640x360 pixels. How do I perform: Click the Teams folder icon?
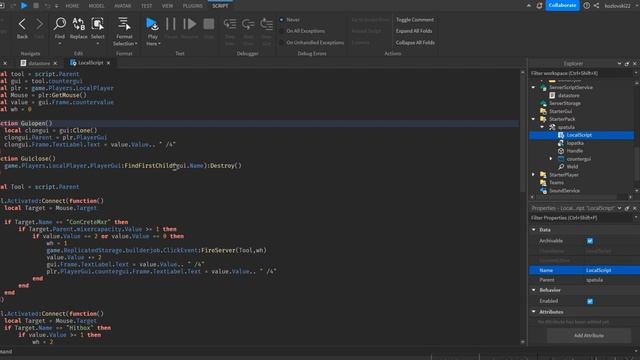543,182
